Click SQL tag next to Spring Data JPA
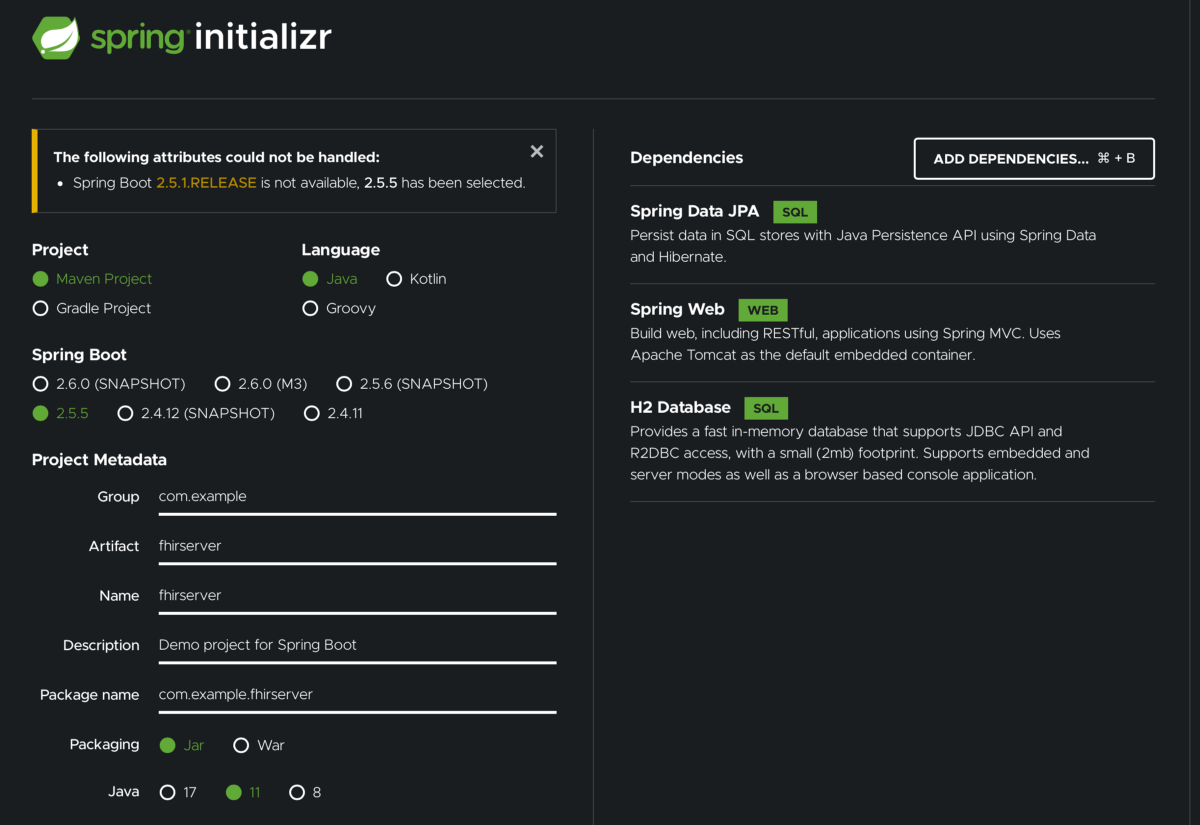Viewport: 1200px width, 825px height. (795, 212)
